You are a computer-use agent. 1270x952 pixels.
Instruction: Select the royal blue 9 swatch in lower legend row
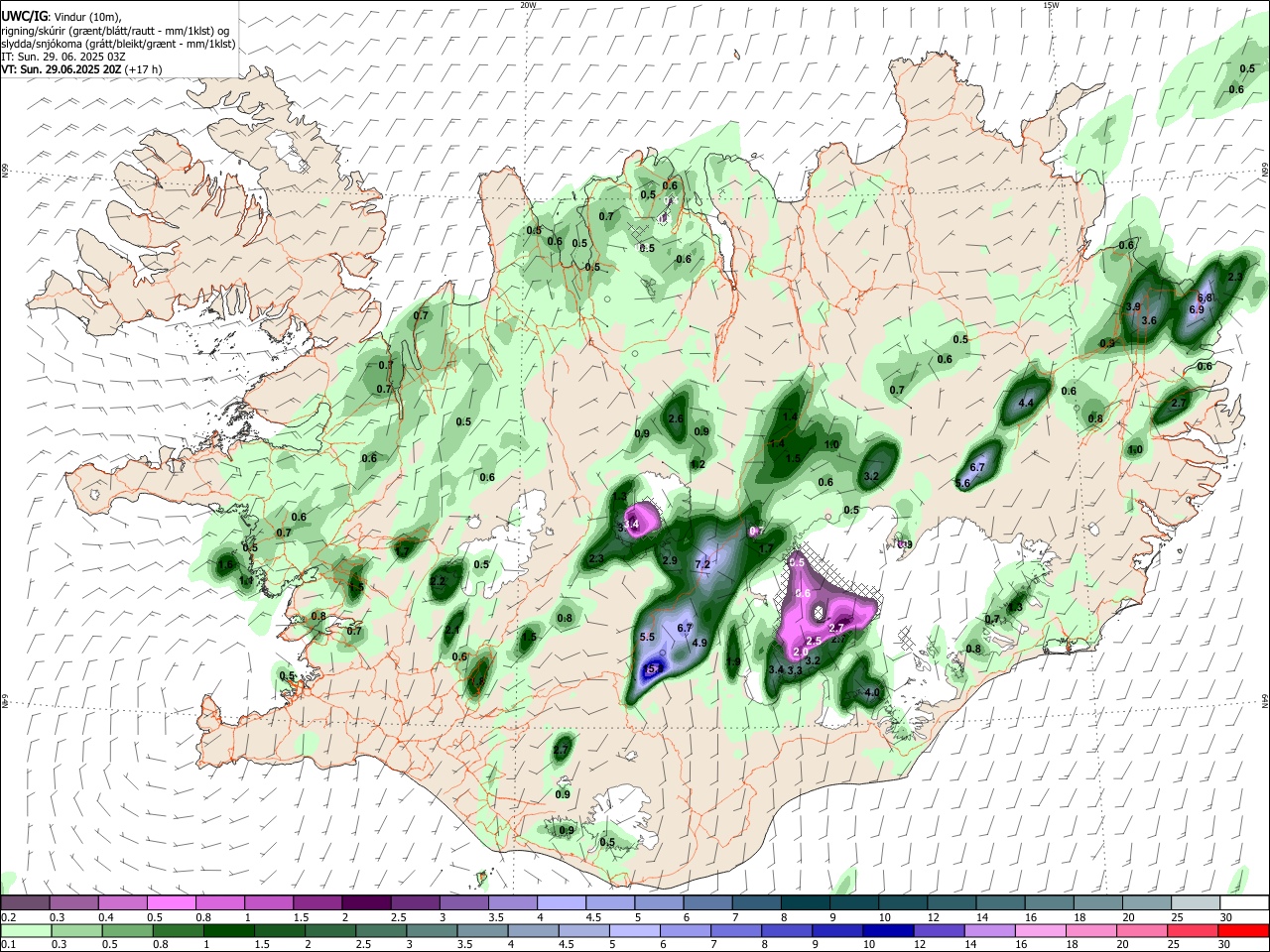click(837, 930)
